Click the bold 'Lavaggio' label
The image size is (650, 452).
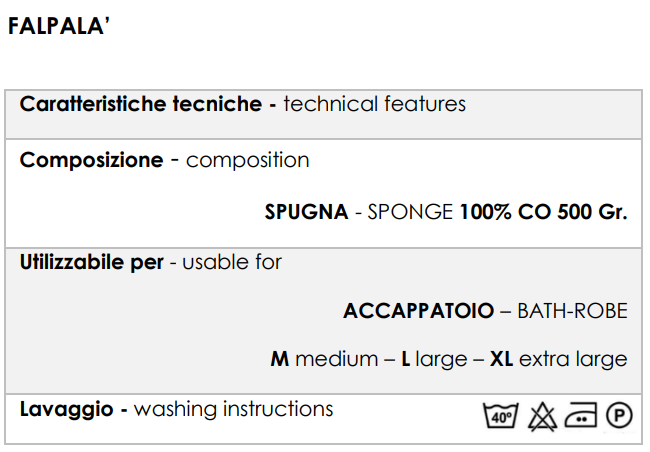pyautogui.click(x=66, y=409)
